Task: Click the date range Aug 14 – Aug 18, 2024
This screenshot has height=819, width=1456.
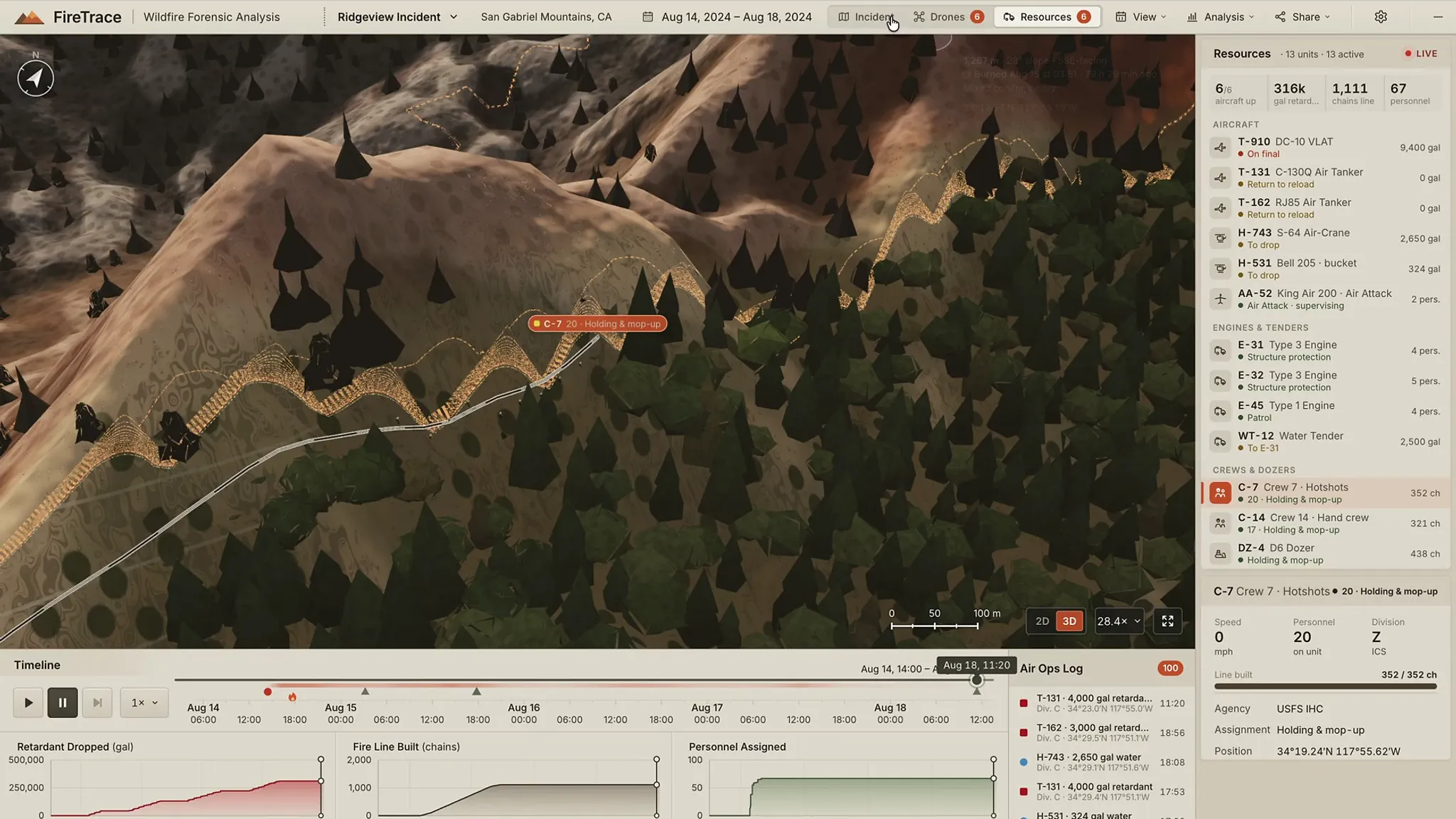Action: 727,16
